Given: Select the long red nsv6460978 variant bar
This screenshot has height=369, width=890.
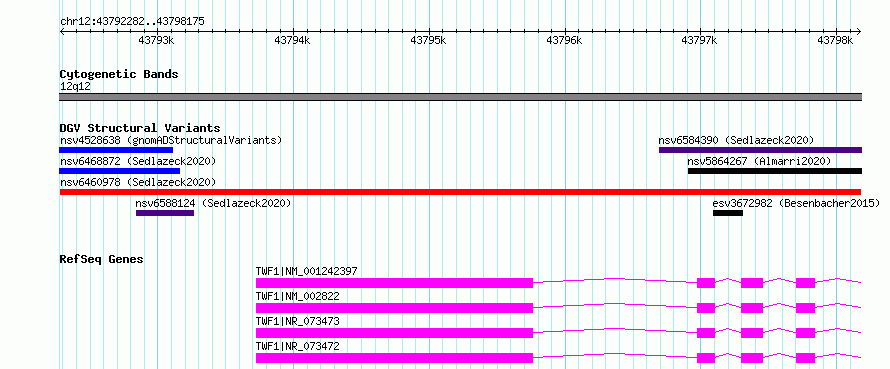Looking at the screenshot, I should pos(460,192).
